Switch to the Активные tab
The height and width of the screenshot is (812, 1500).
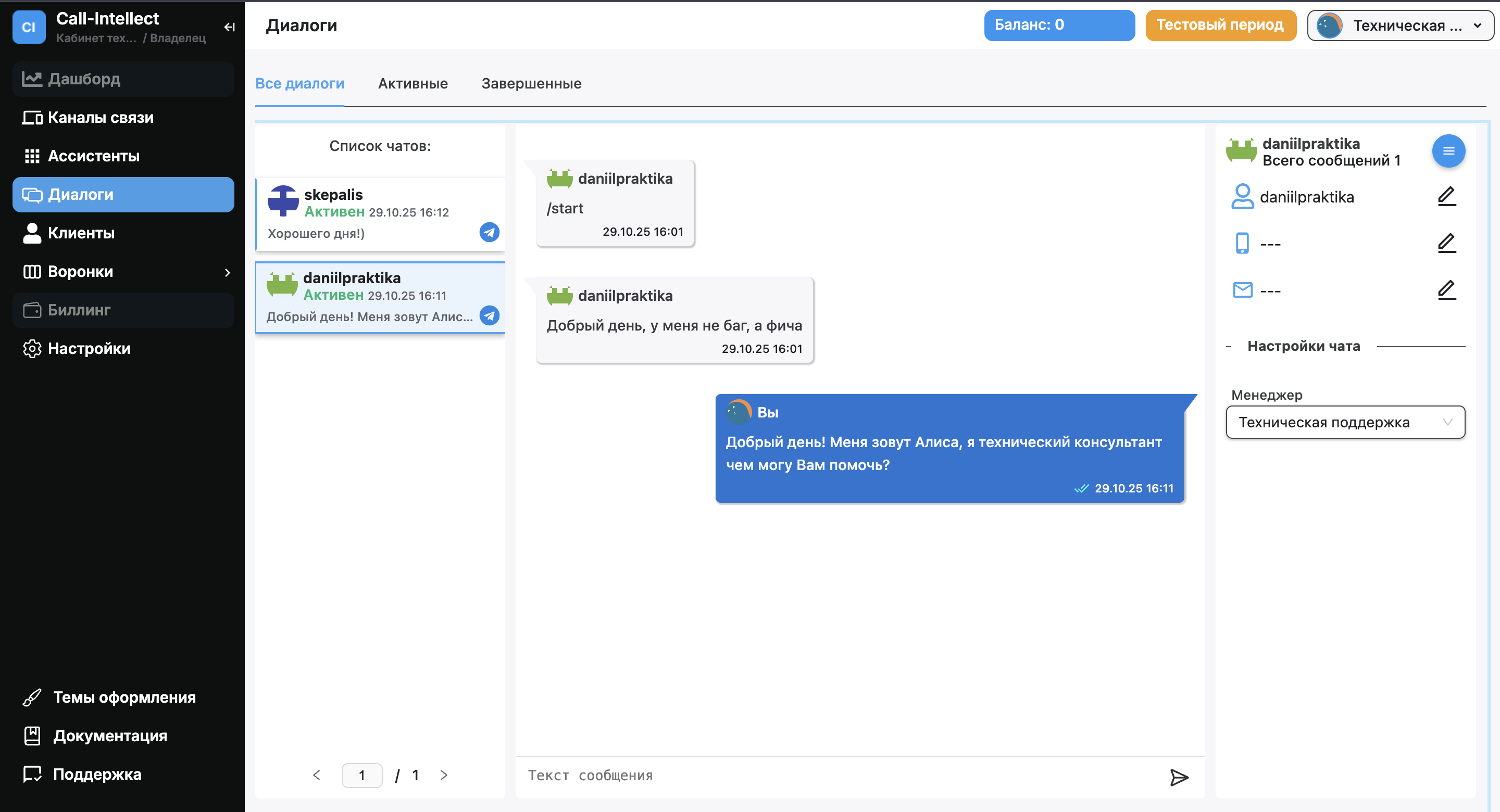click(413, 84)
